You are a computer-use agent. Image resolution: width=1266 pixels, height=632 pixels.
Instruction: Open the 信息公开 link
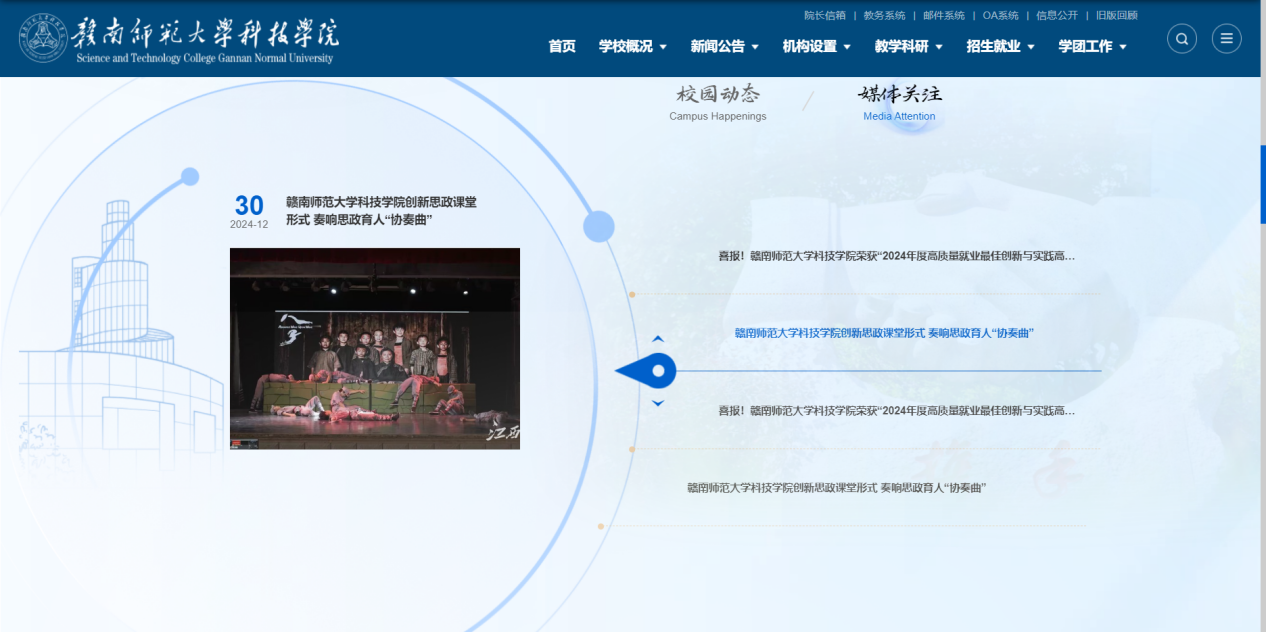1057,15
